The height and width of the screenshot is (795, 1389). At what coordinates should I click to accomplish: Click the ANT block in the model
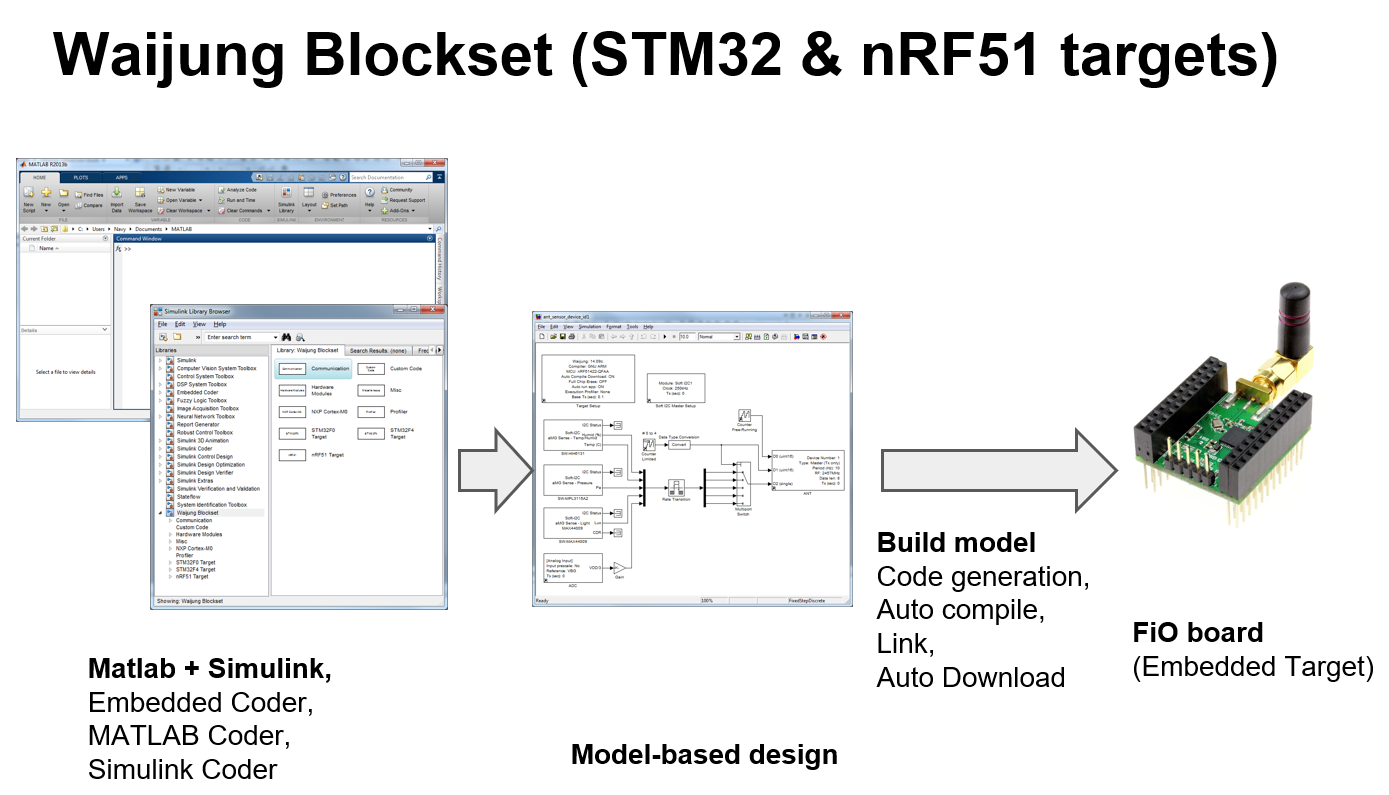pos(808,469)
